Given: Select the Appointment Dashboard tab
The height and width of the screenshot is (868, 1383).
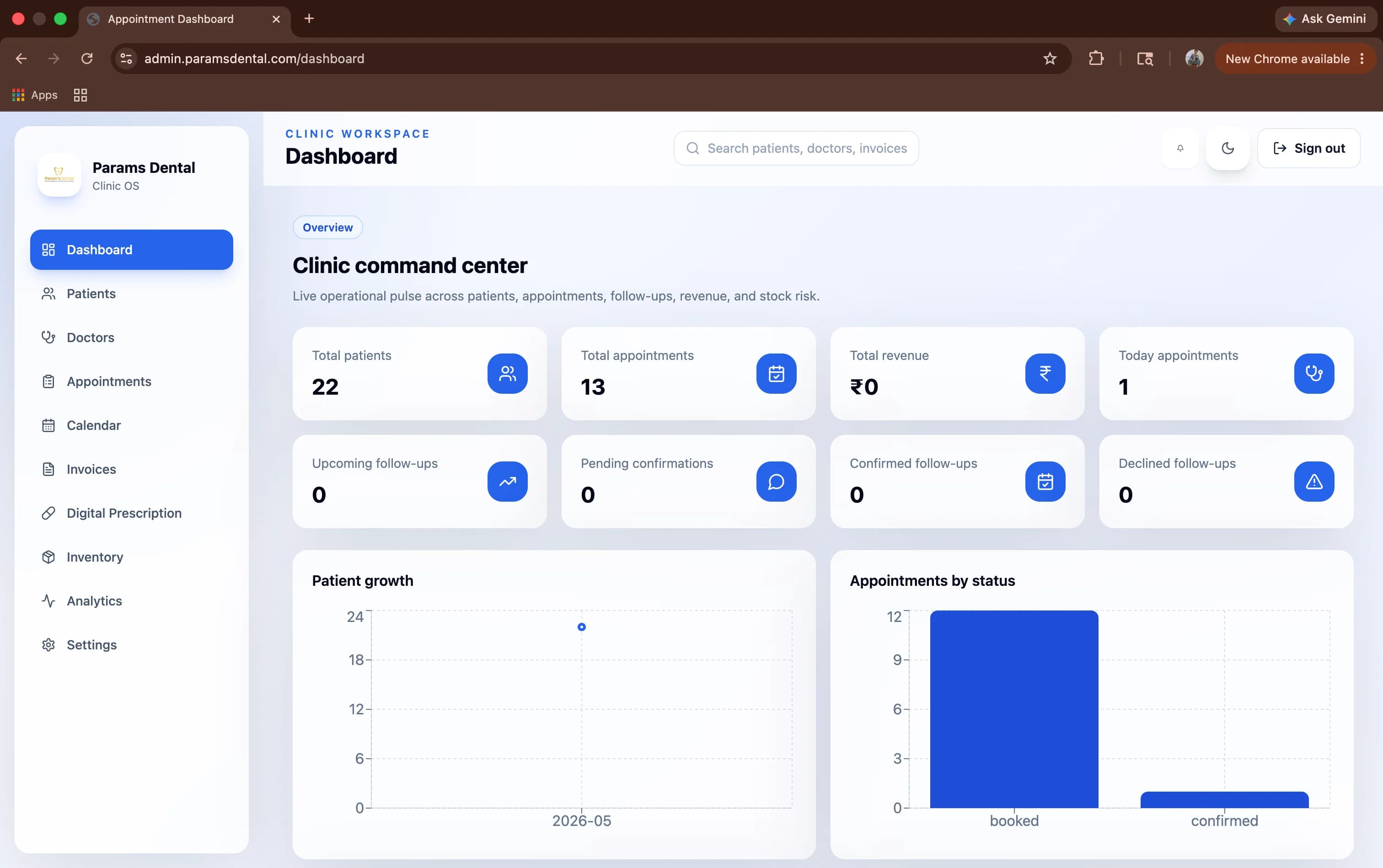Looking at the screenshot, I should tap(184, 19).
